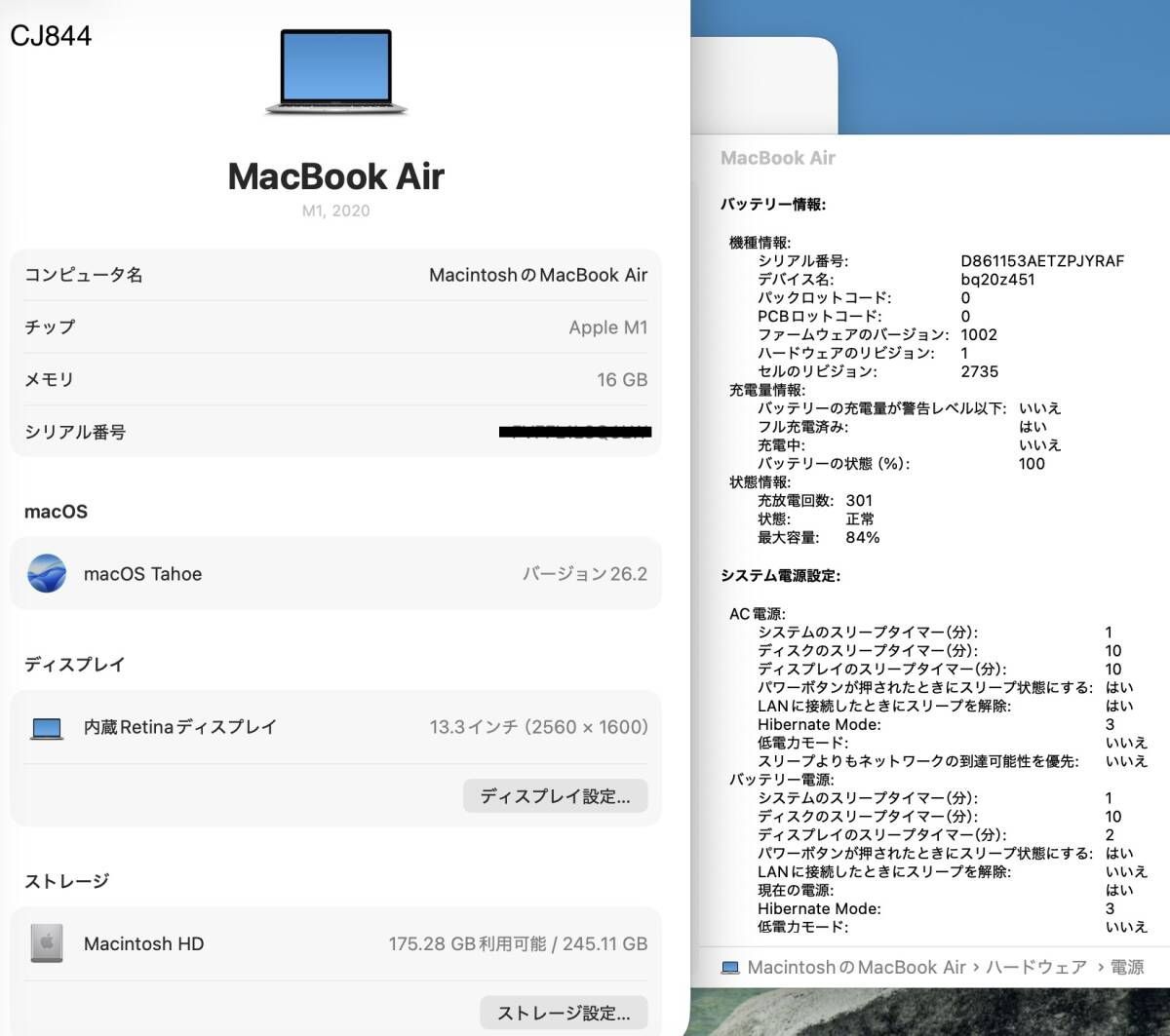Click 最大容量 value 84%

863,538
